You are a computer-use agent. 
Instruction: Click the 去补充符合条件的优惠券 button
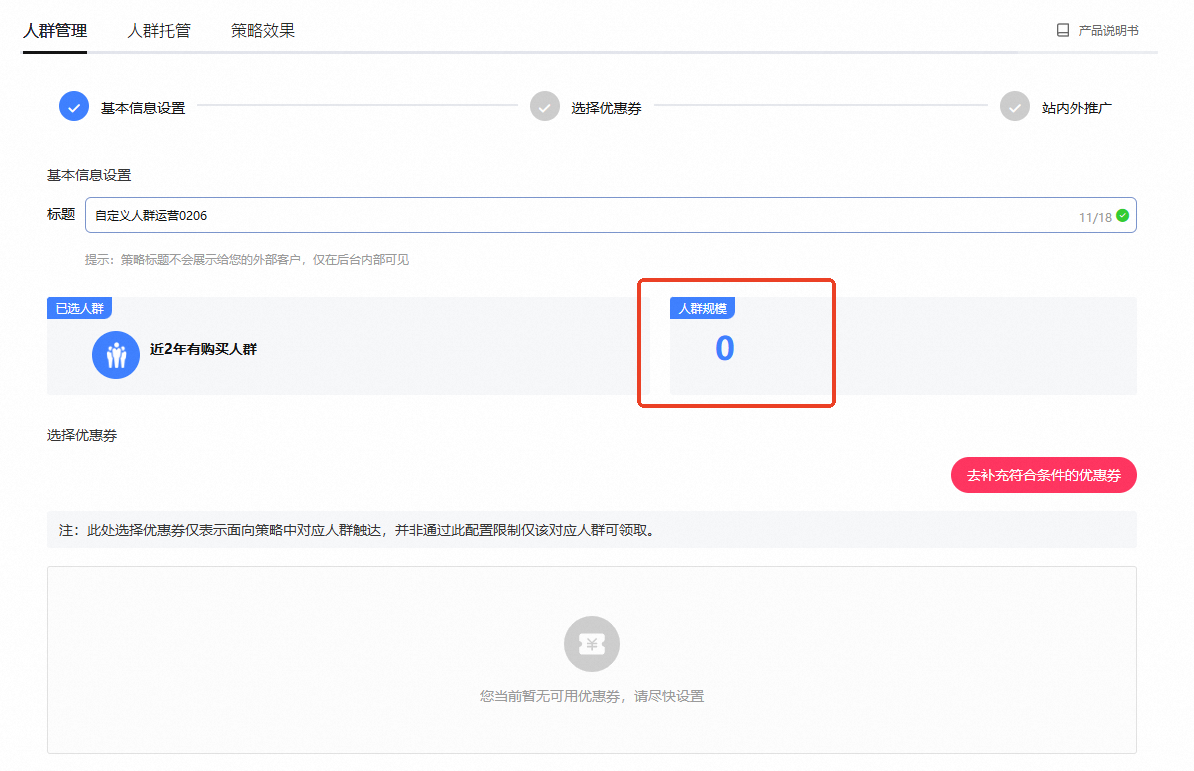pyautogui.click(x=1043, y=475)
